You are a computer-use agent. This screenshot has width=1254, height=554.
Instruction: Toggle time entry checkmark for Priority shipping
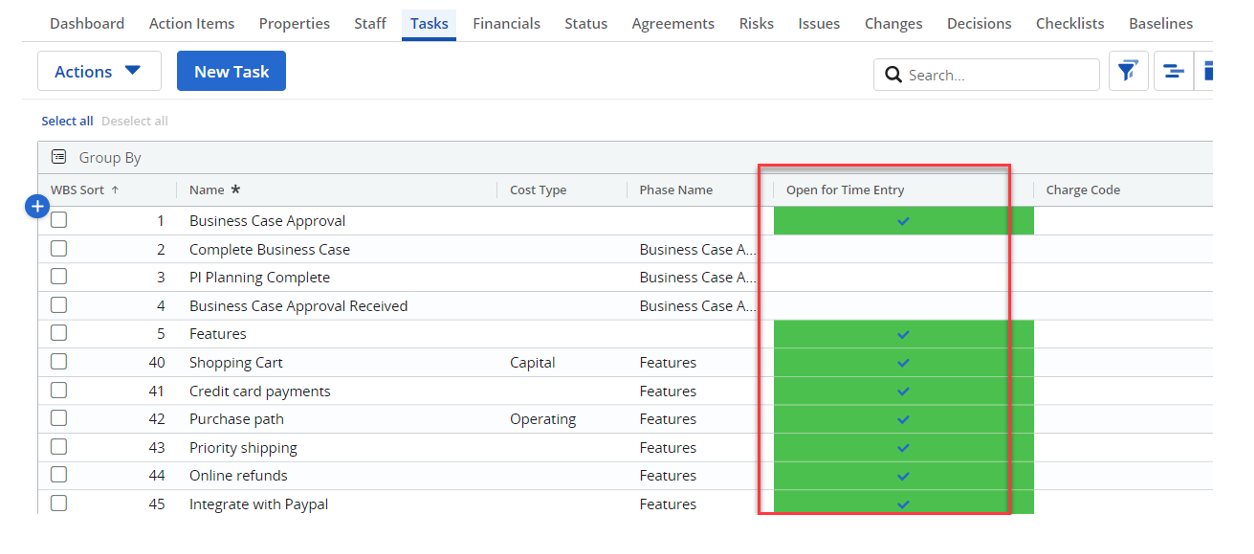903,447
